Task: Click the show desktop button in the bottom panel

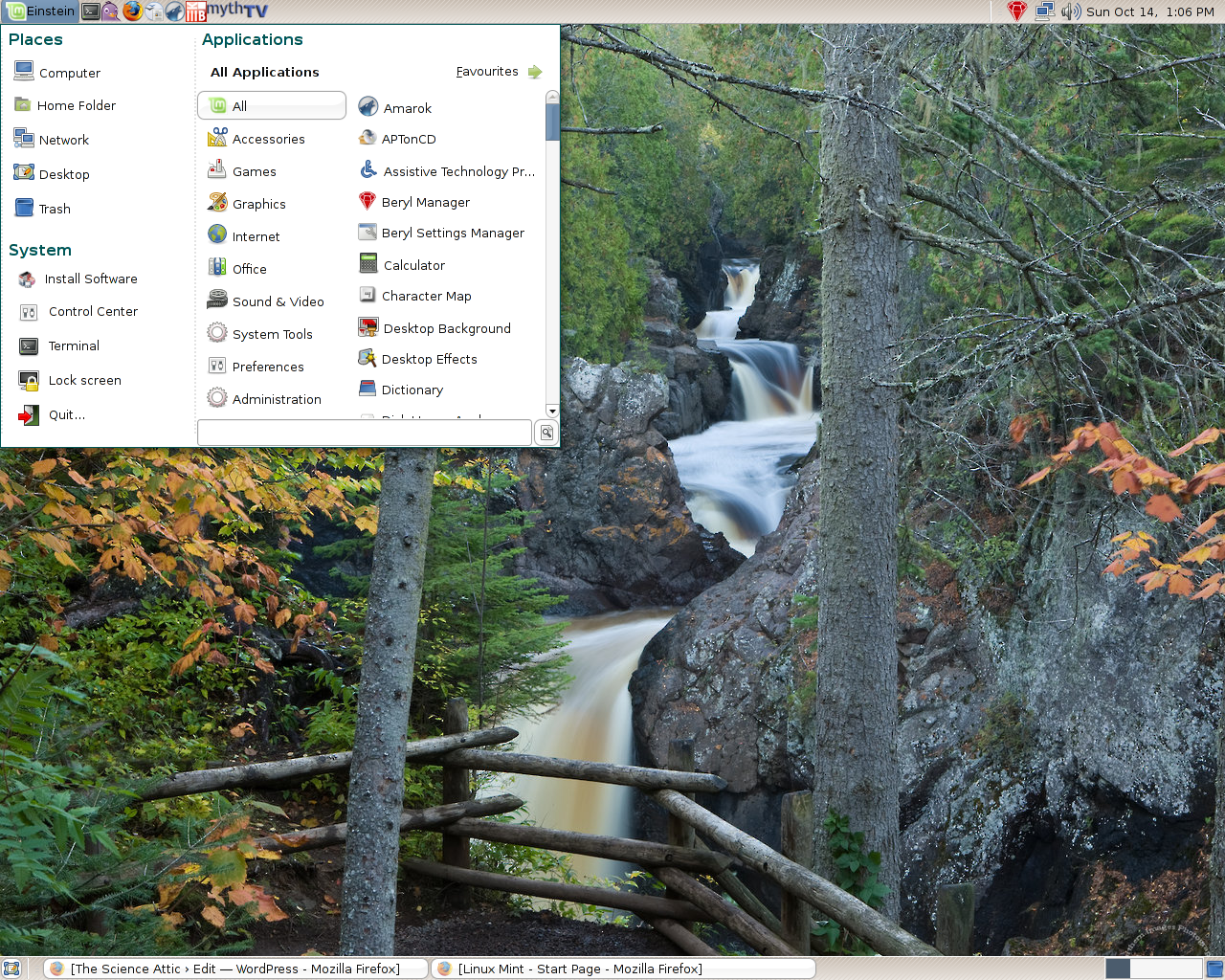Action: pos(11,969)
